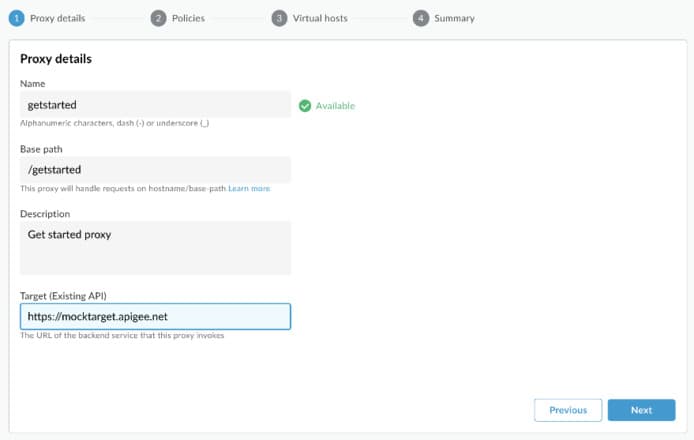
Task: Click the Description field label
Action: point(45,214)
